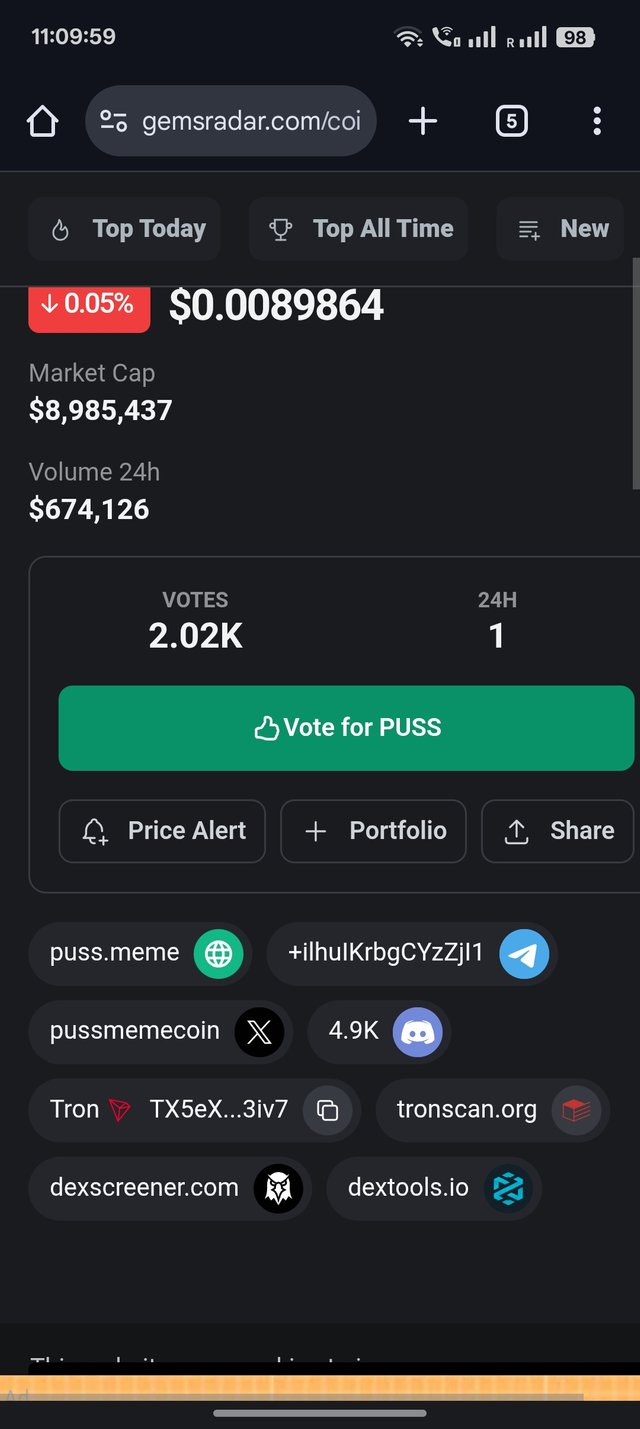The image size is (640, 1429).
Task: Open the puss.meme website globe icon
Action: (218, 953)
